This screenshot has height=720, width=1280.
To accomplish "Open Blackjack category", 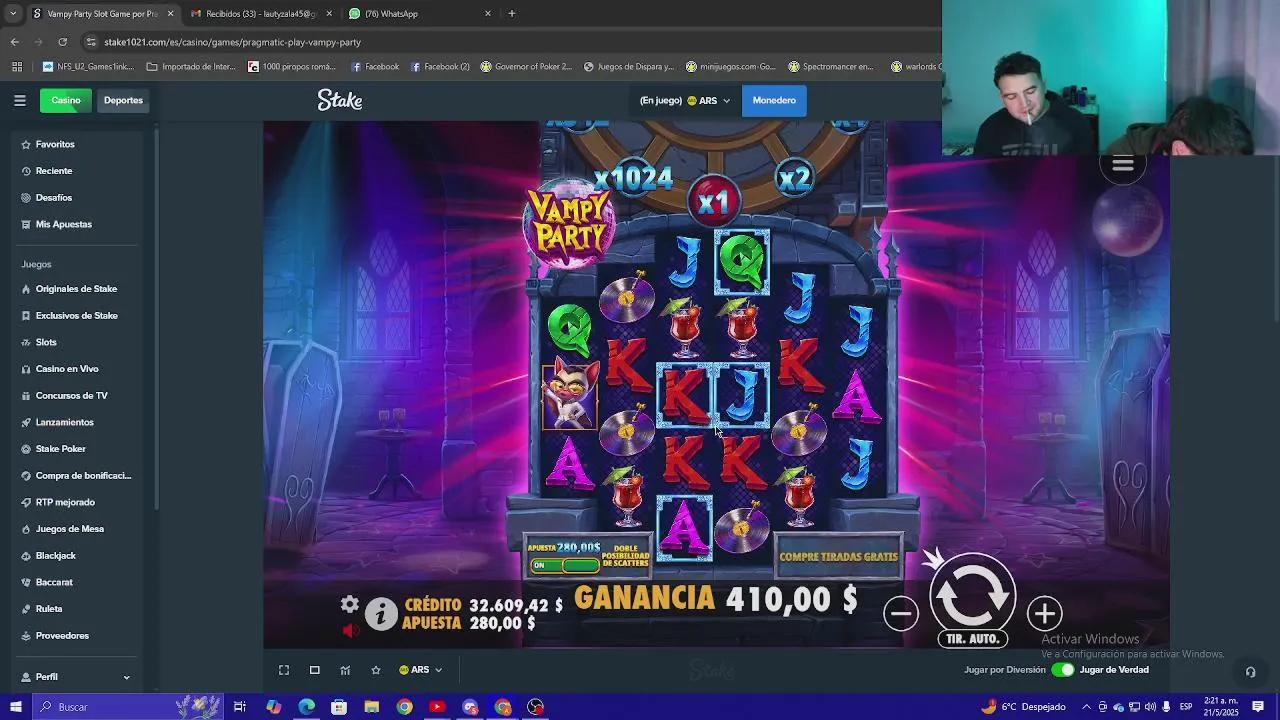I will pyautogui.click(x=56, y=555).
